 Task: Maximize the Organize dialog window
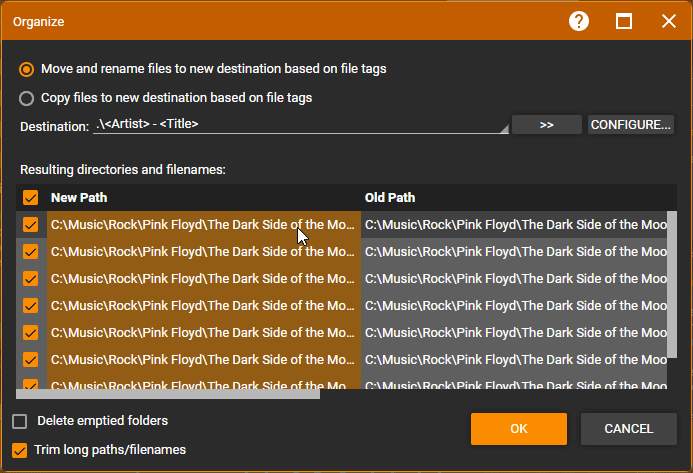pos(624,21)
